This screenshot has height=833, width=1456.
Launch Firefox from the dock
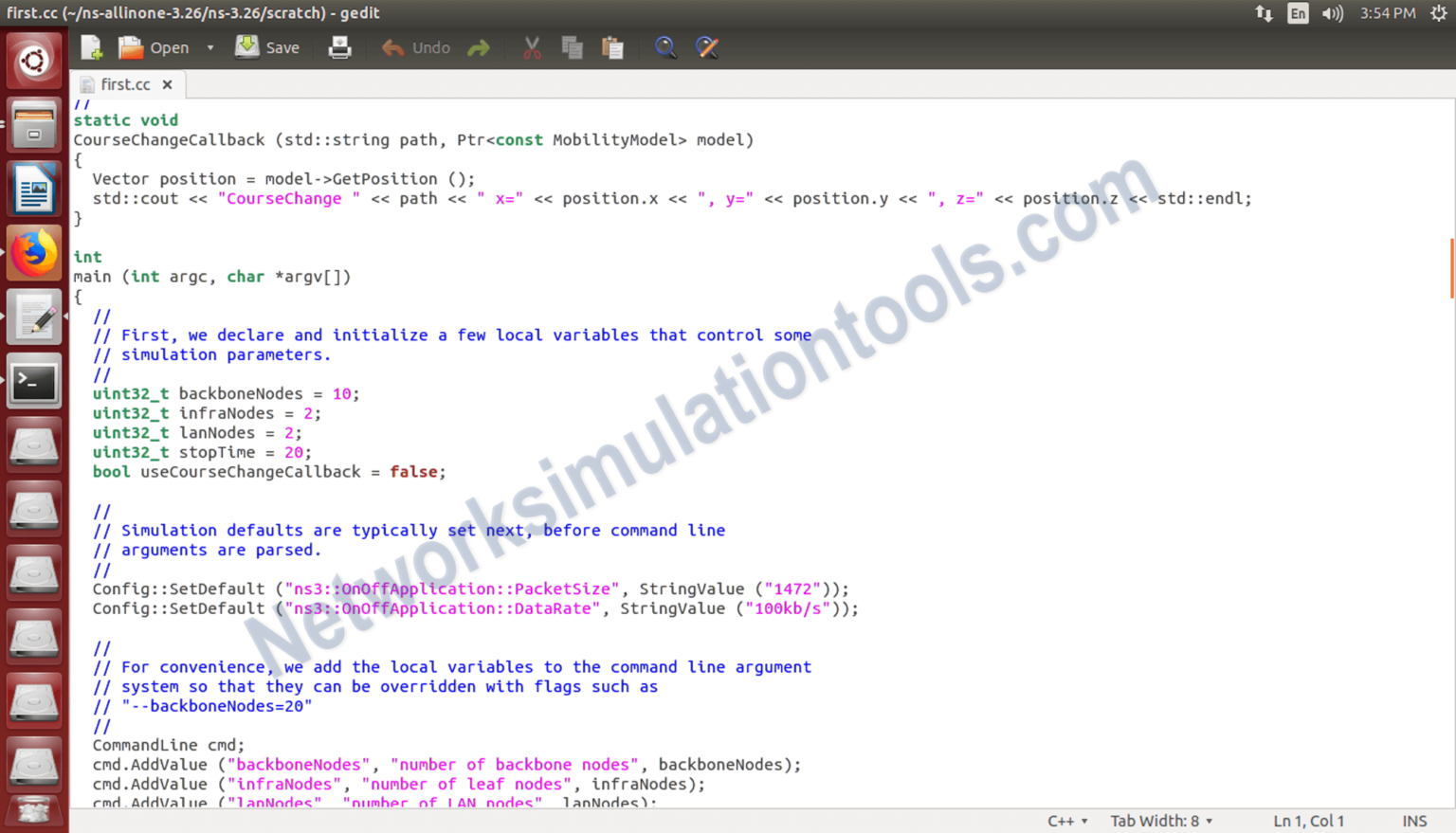[x=33, y=253]
